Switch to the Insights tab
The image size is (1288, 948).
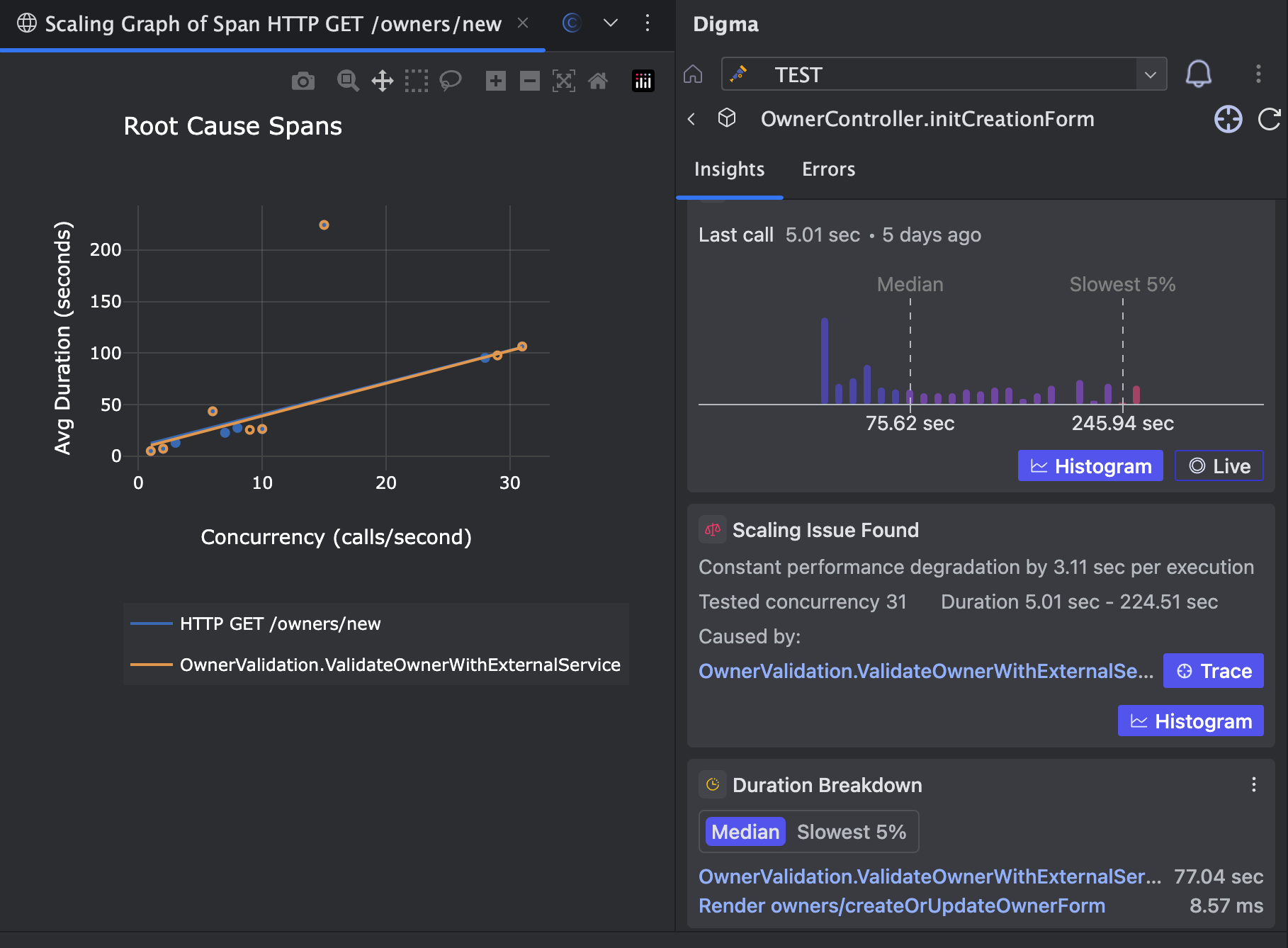(x=730, y=169)
